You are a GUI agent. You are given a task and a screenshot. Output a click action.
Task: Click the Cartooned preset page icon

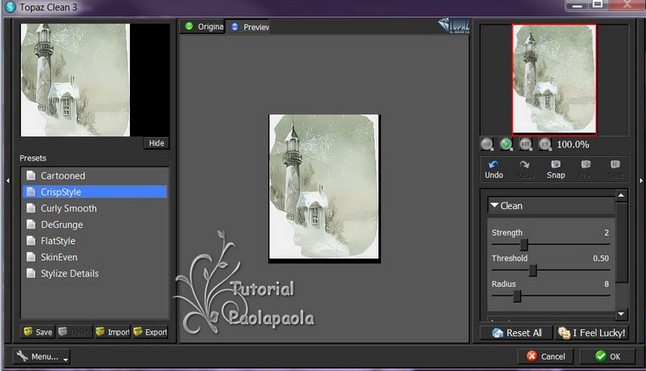coord(31,175)
